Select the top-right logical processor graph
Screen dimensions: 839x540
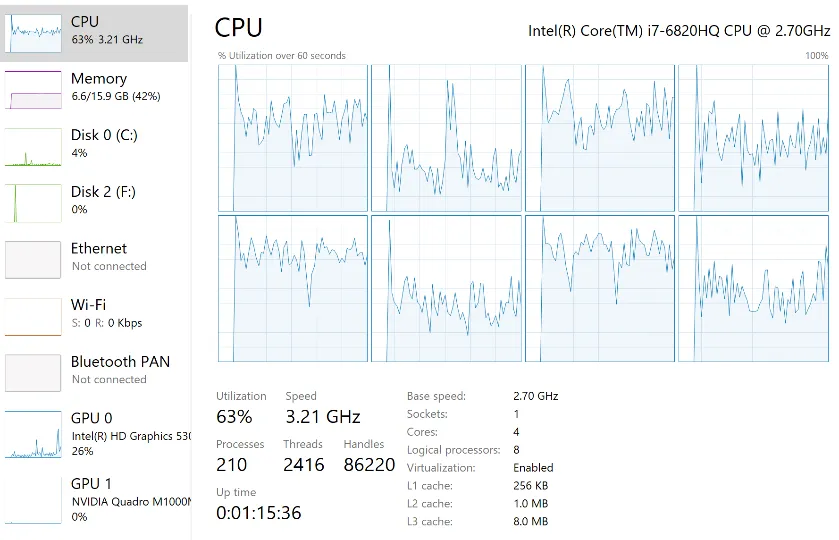(753, 138)
